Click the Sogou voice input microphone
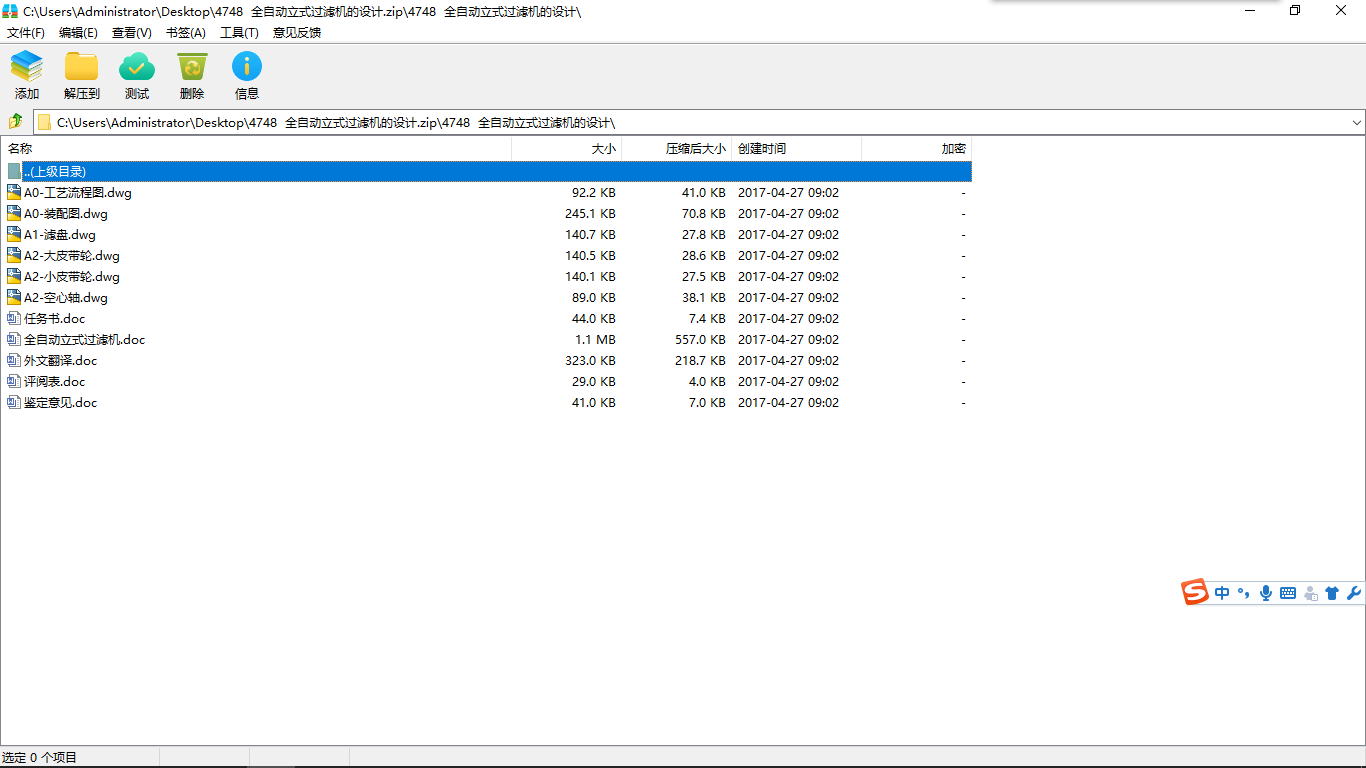Viewport: 1366px width, 768px height. (x=1266, y=593)
